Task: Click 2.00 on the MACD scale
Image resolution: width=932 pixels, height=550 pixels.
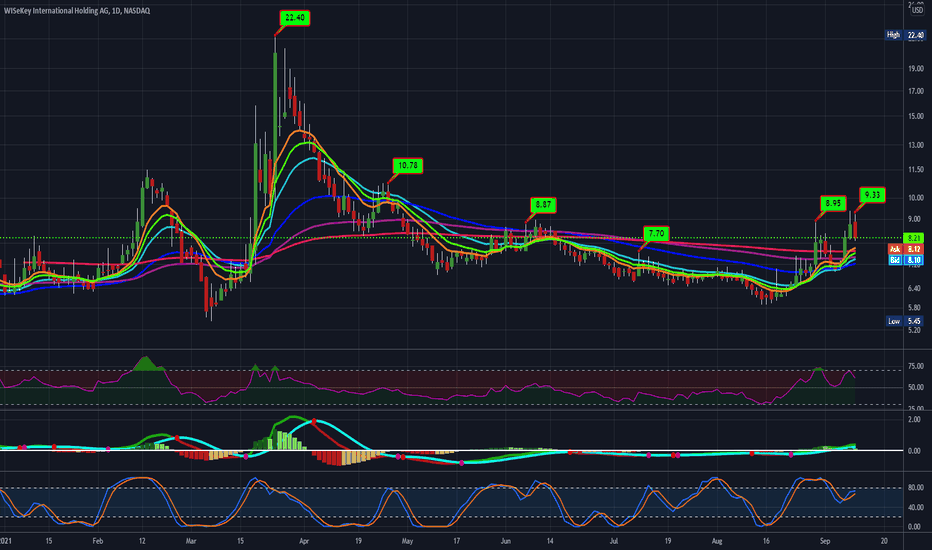Action: pos(914,420)
